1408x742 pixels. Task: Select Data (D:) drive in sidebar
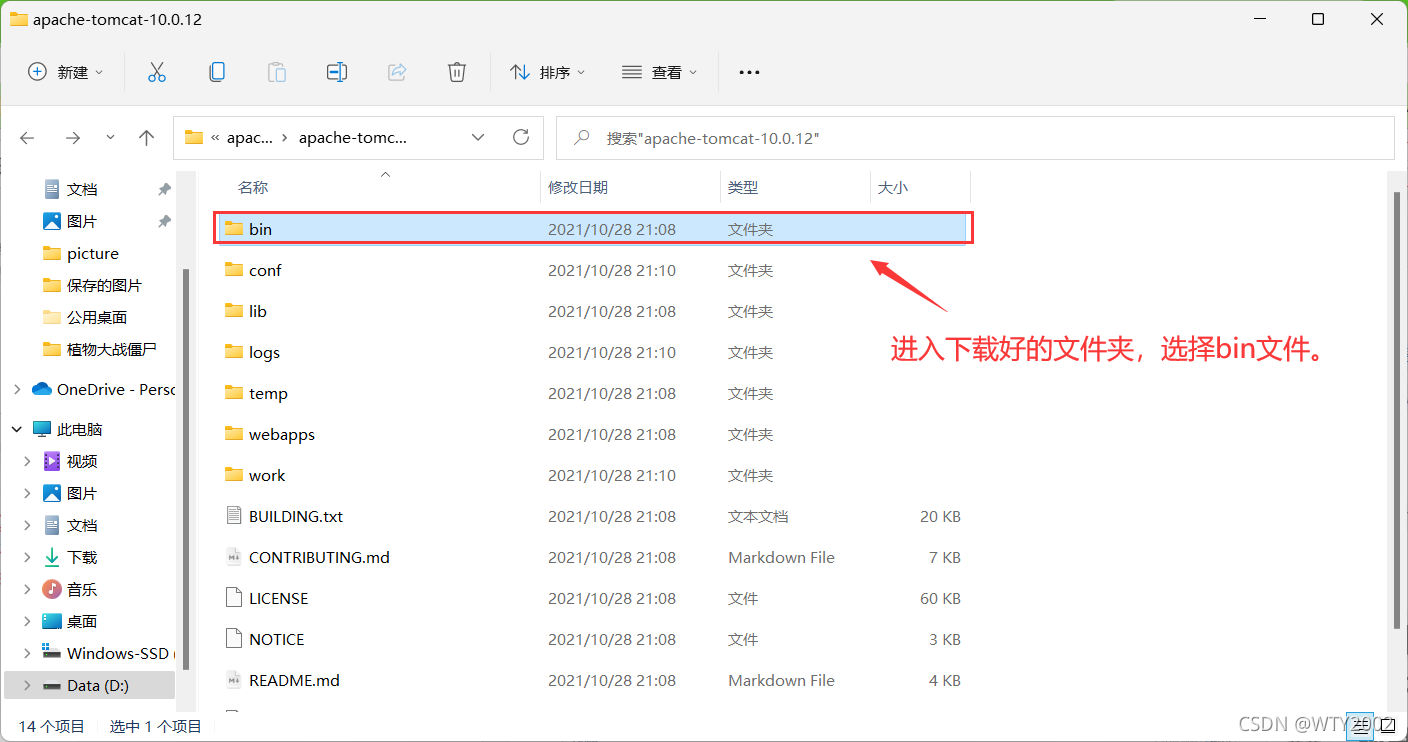90,685
